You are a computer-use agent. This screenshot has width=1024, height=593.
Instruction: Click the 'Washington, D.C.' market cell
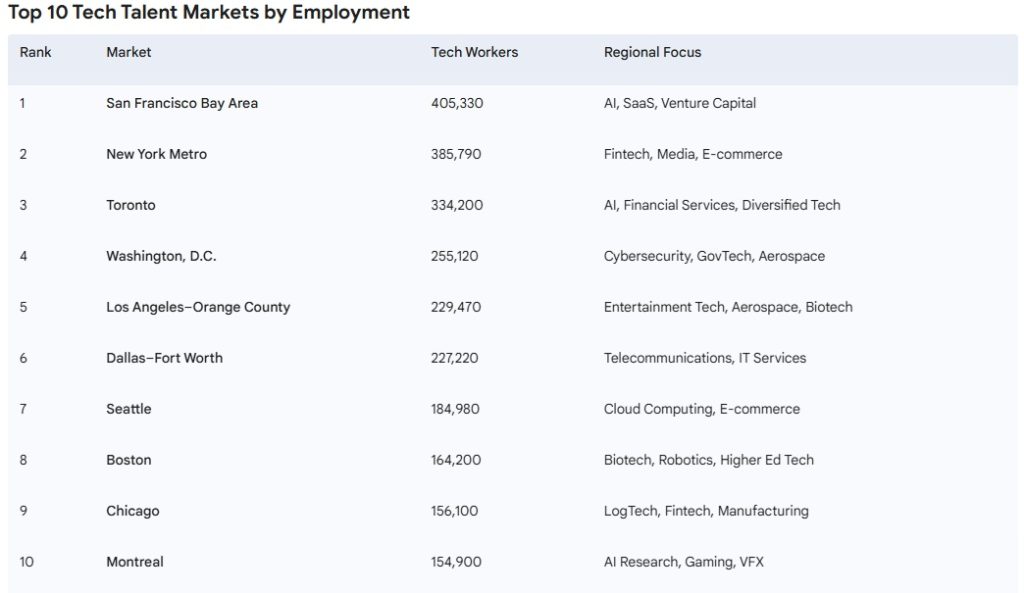[161, 256]
